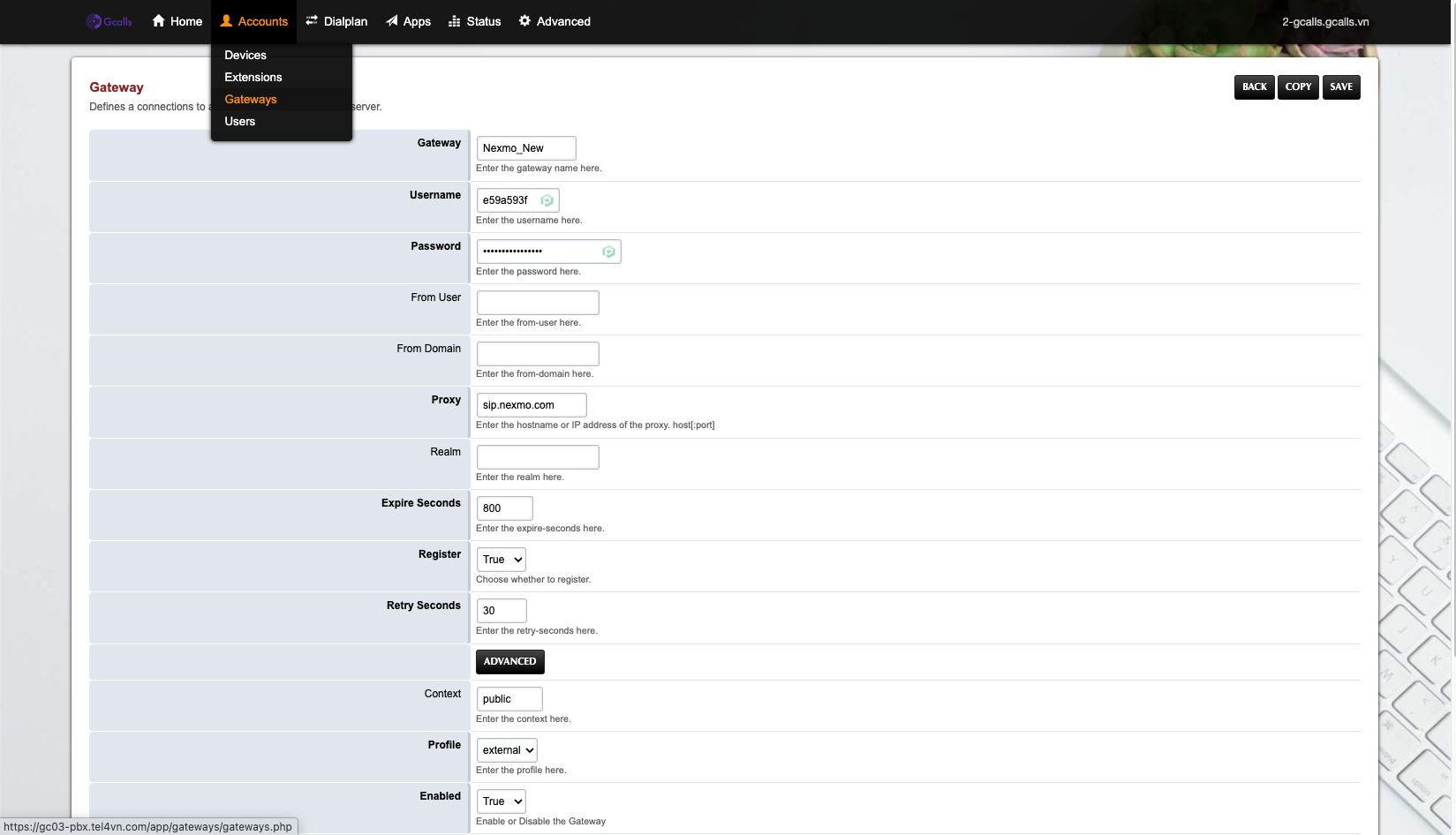Open the Register dropdown
1456x835 pixels.
[502, 560]
